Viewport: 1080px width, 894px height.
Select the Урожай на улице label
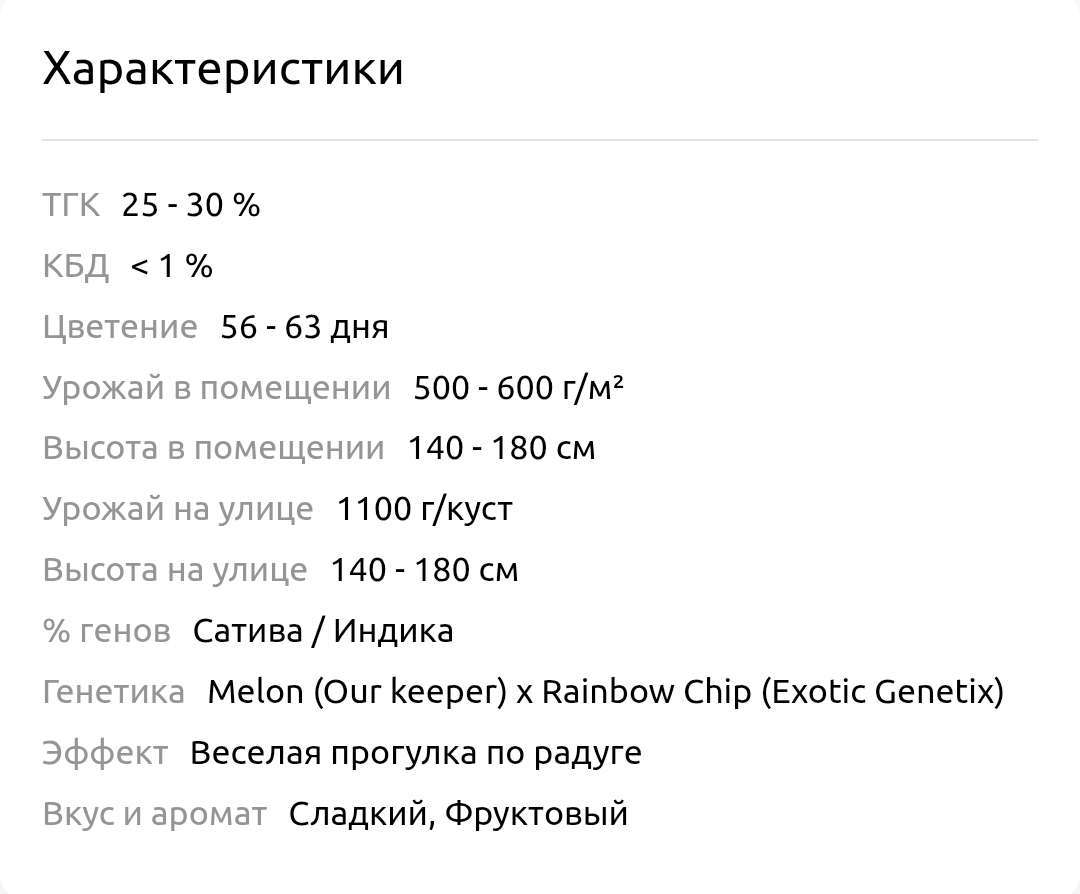point(178,510)
